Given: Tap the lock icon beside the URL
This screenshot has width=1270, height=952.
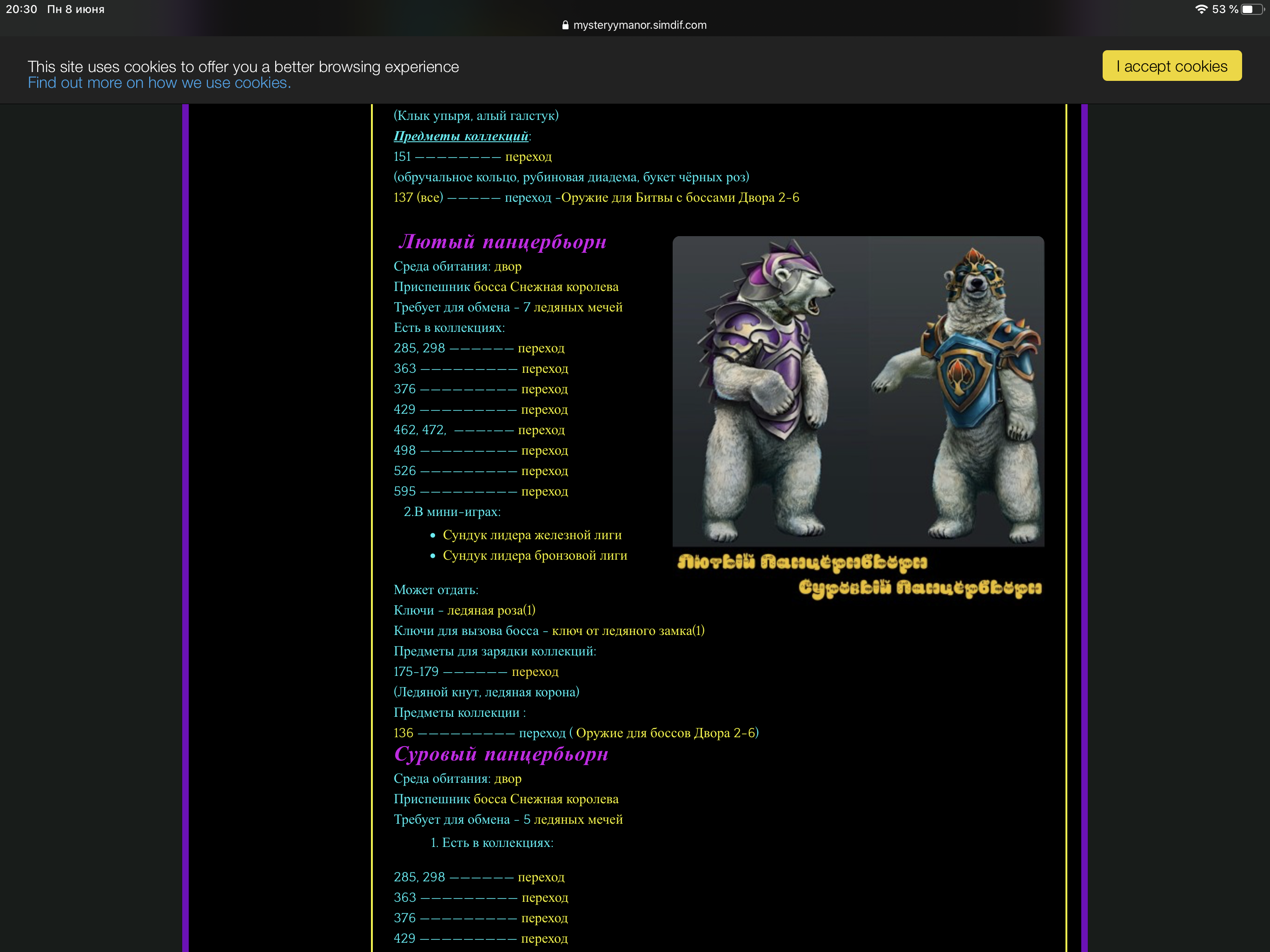Looking at the screenshot, I should [566, 25].
